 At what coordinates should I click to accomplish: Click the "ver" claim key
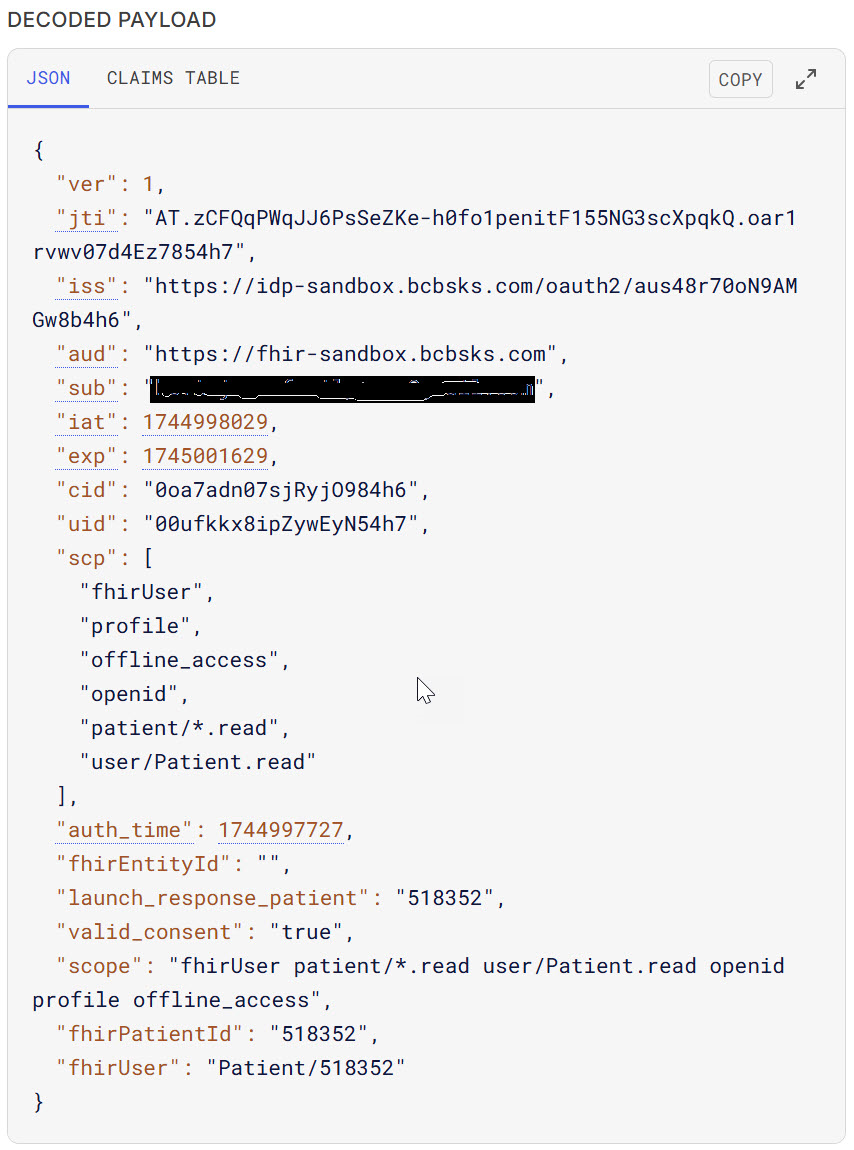pyautogui.click(x=87, y=184)
